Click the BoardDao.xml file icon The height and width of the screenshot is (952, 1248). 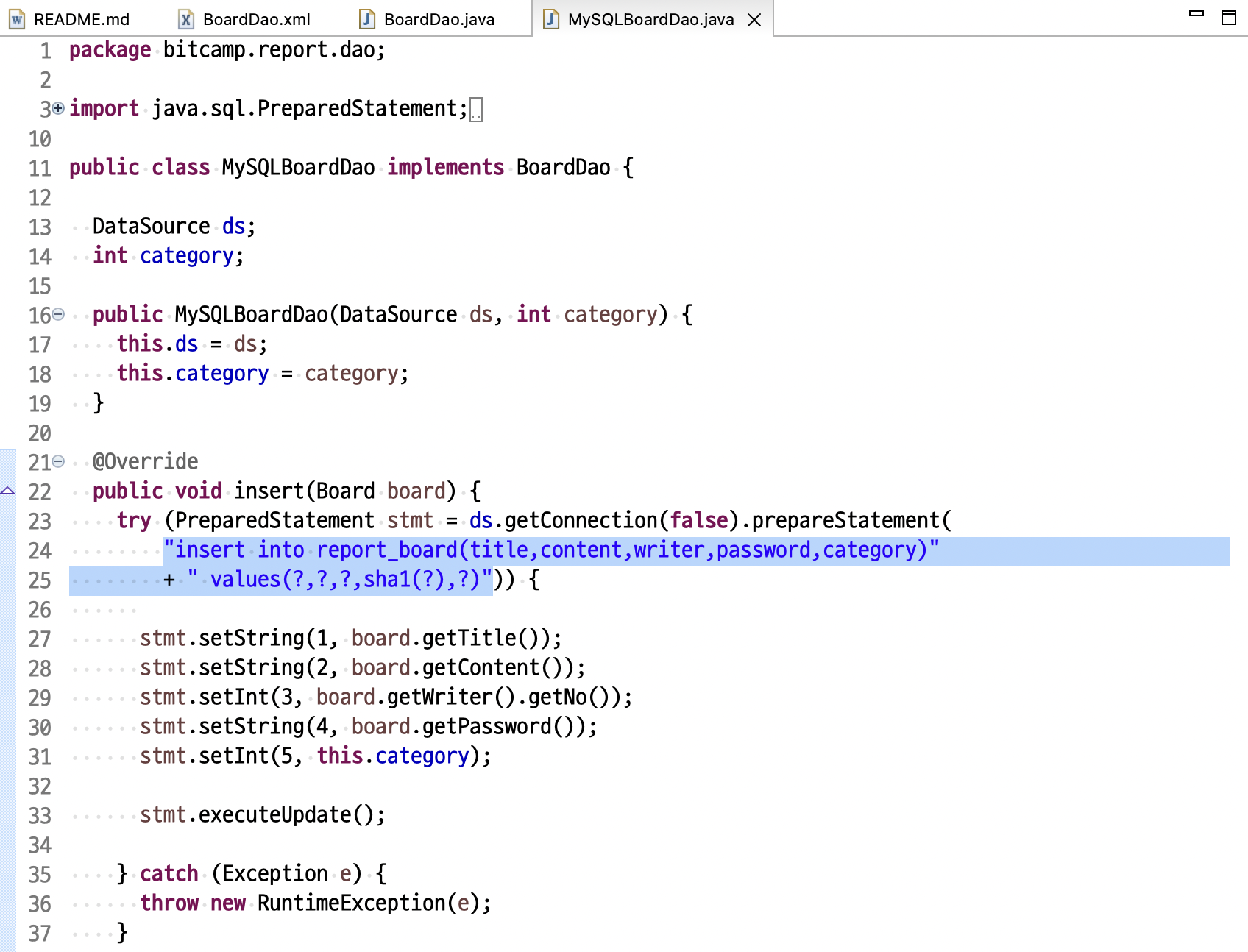click(186, 19)
